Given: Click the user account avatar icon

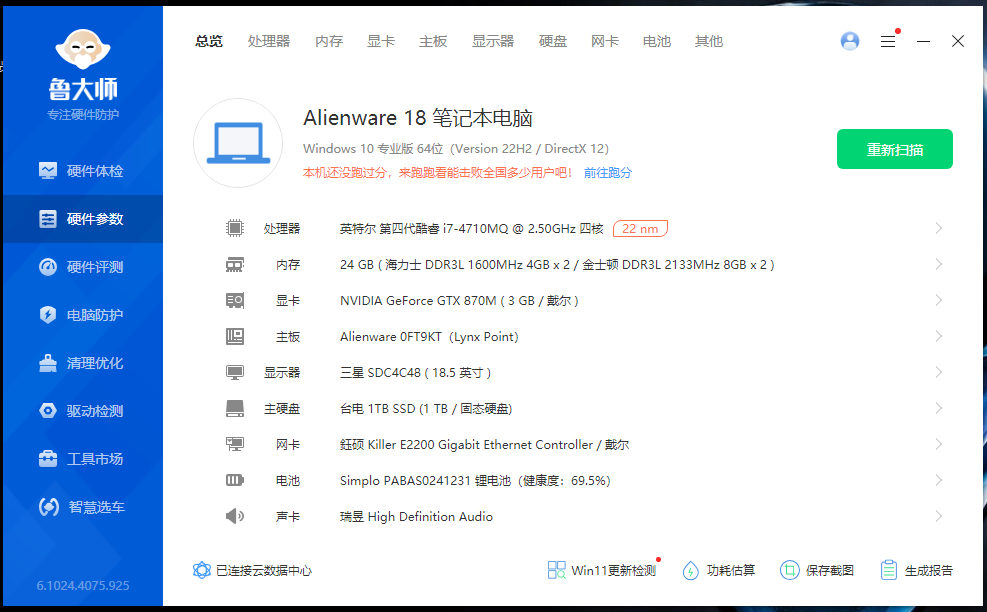Looking at the screenshot, I should click(850, 41).
